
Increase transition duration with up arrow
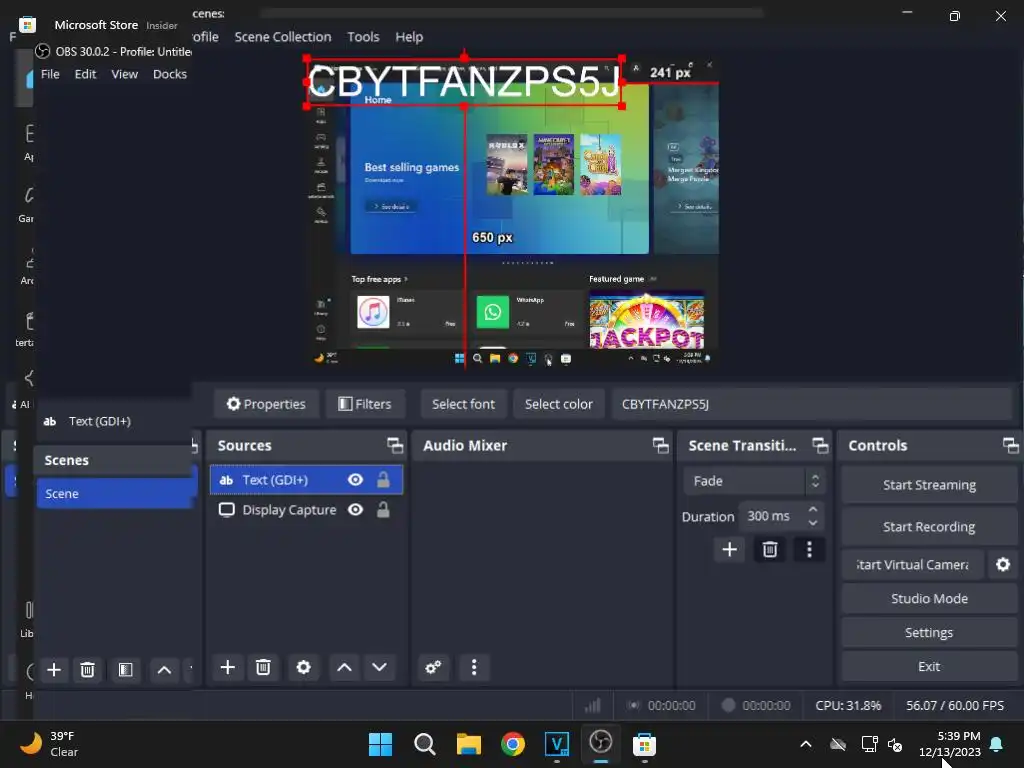coord(813,509)
